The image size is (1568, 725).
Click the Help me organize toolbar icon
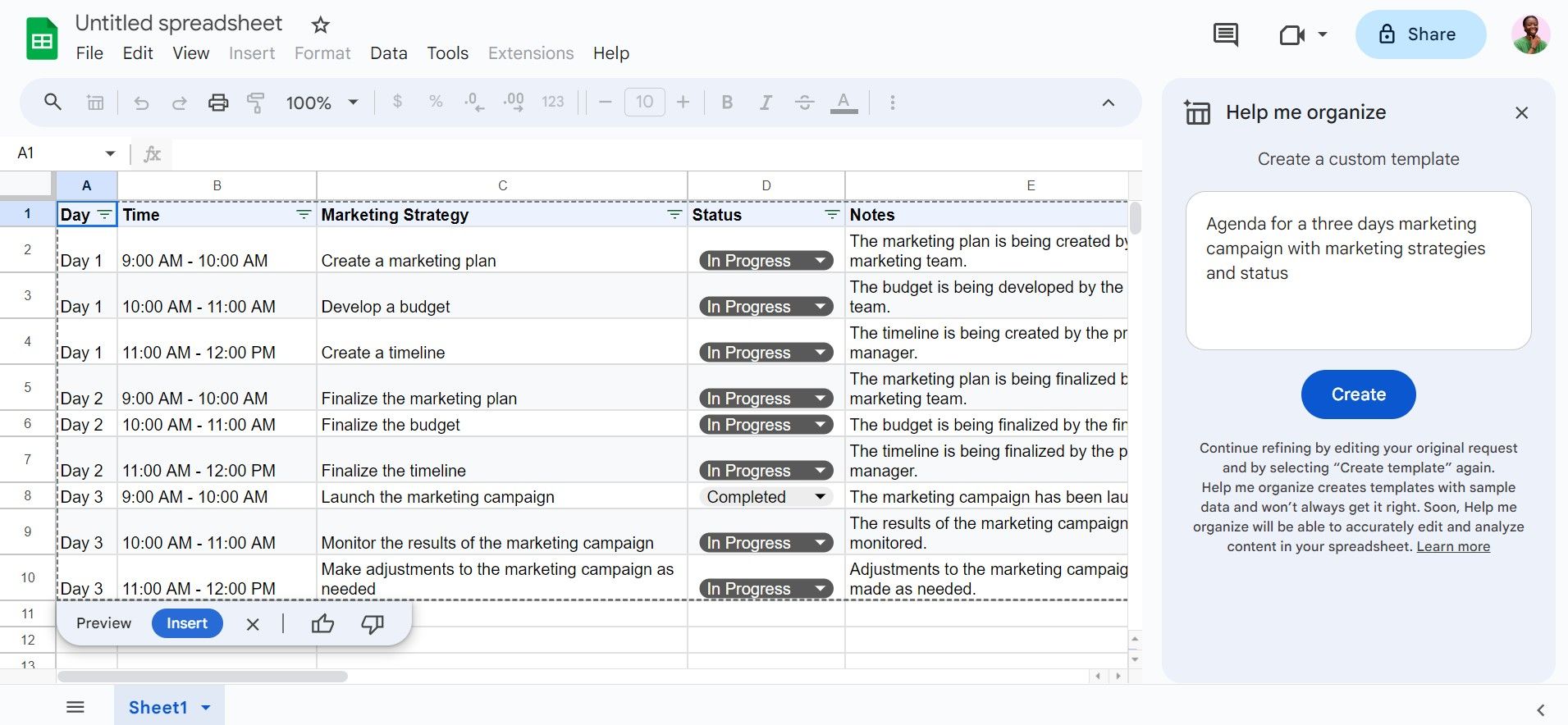95,103
